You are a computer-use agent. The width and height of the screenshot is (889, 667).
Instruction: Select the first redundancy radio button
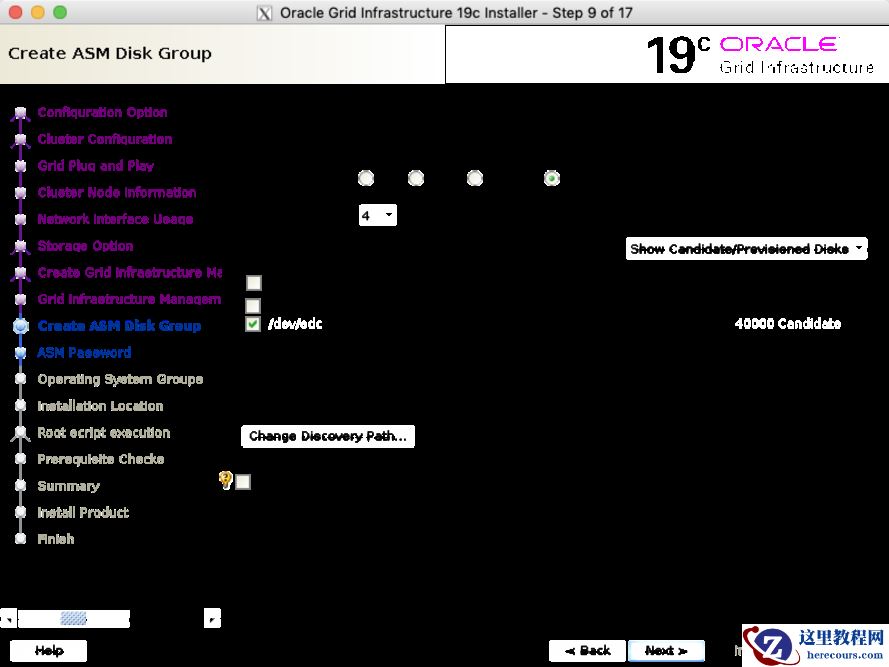[366, 178]
